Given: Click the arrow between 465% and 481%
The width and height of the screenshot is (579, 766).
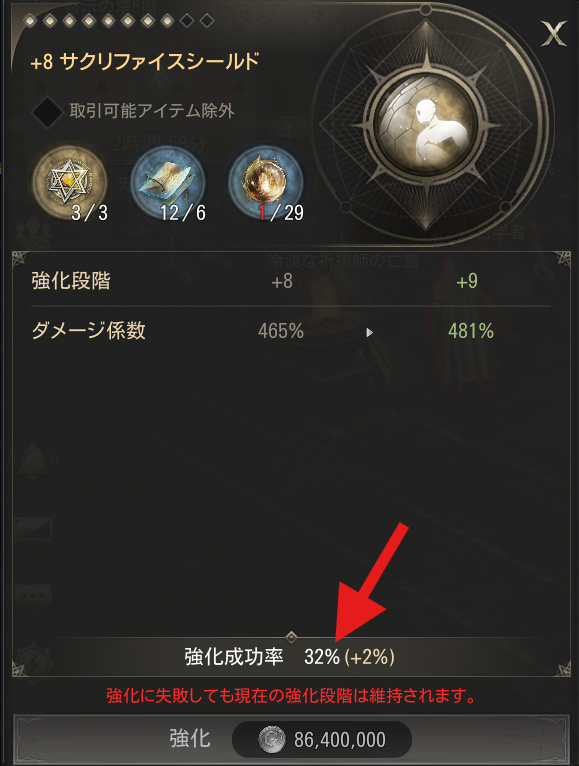Looking at the screenshot, I should tap(370, 332).
